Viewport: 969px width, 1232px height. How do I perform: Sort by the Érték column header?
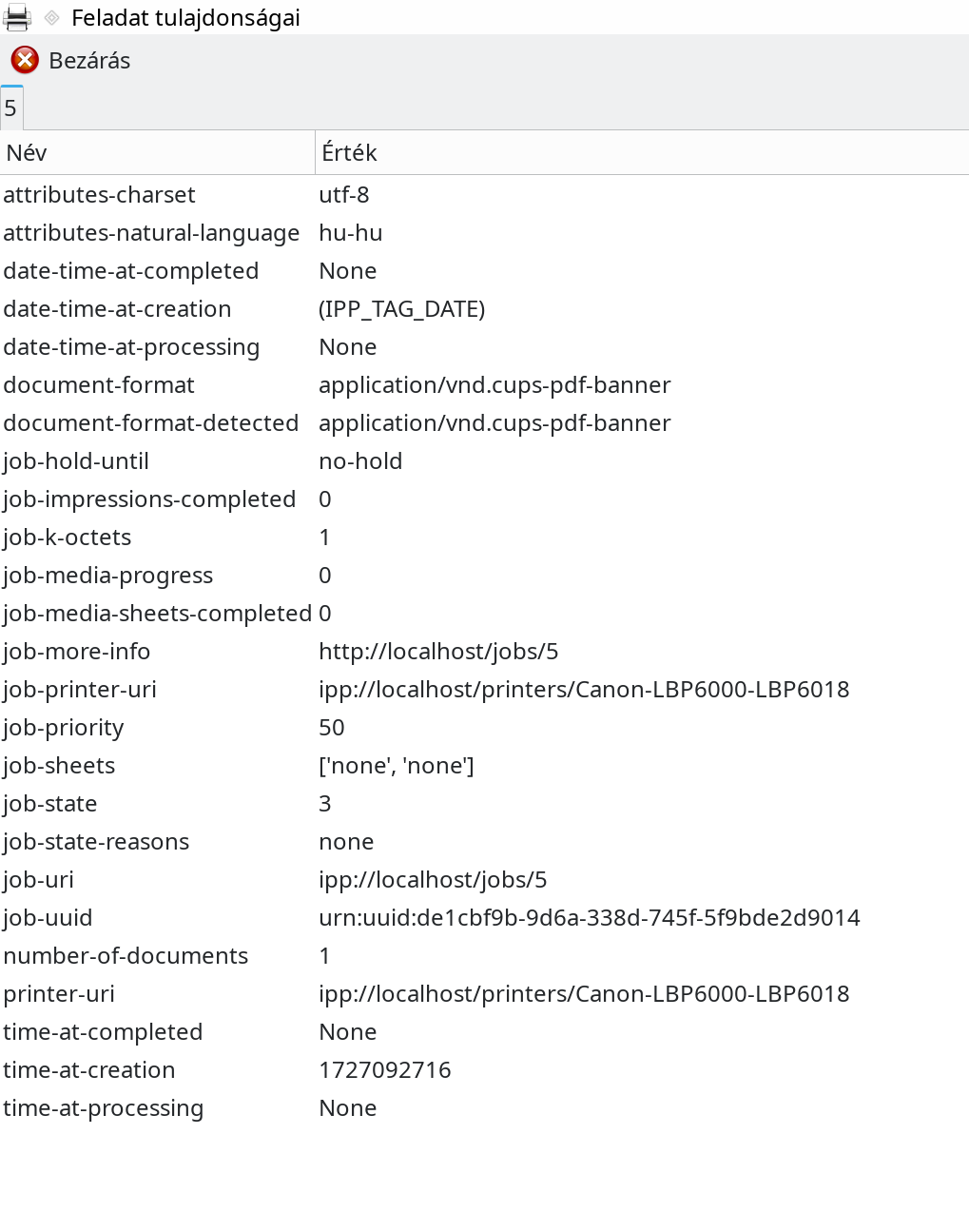tap(642, 152)
